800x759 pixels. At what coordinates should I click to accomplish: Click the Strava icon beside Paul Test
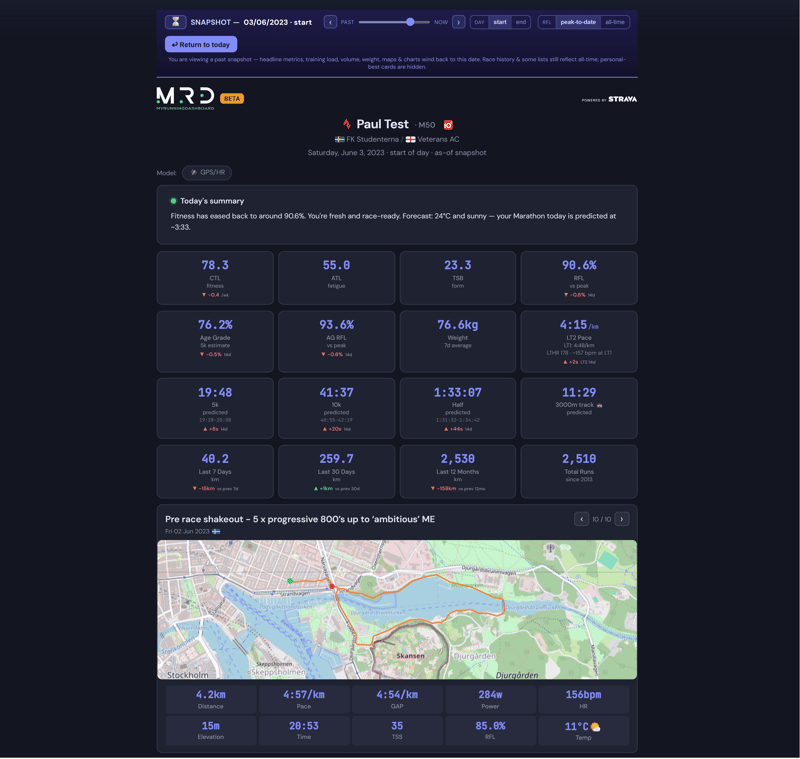347,124
